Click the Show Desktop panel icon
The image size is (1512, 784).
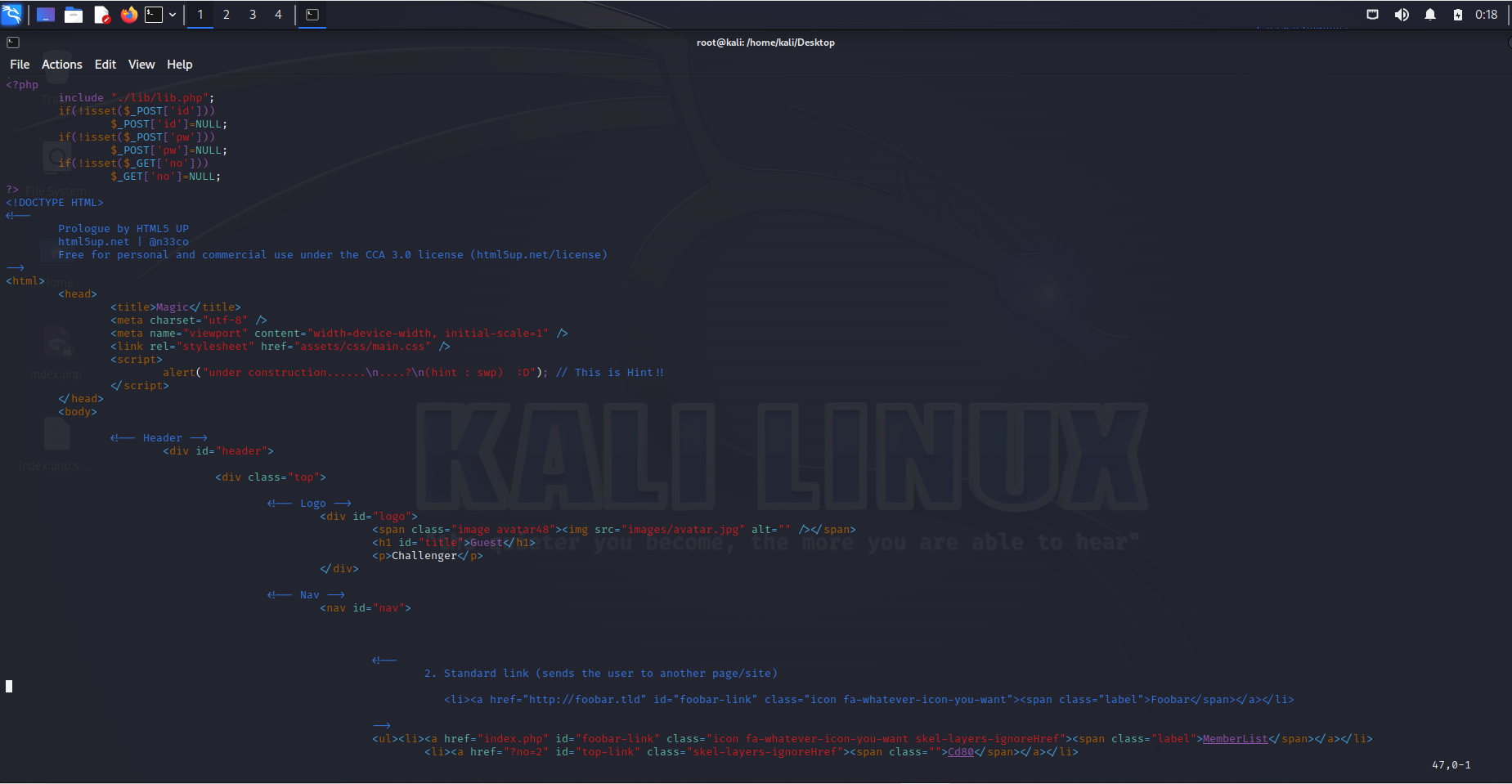tap(46, 15)
